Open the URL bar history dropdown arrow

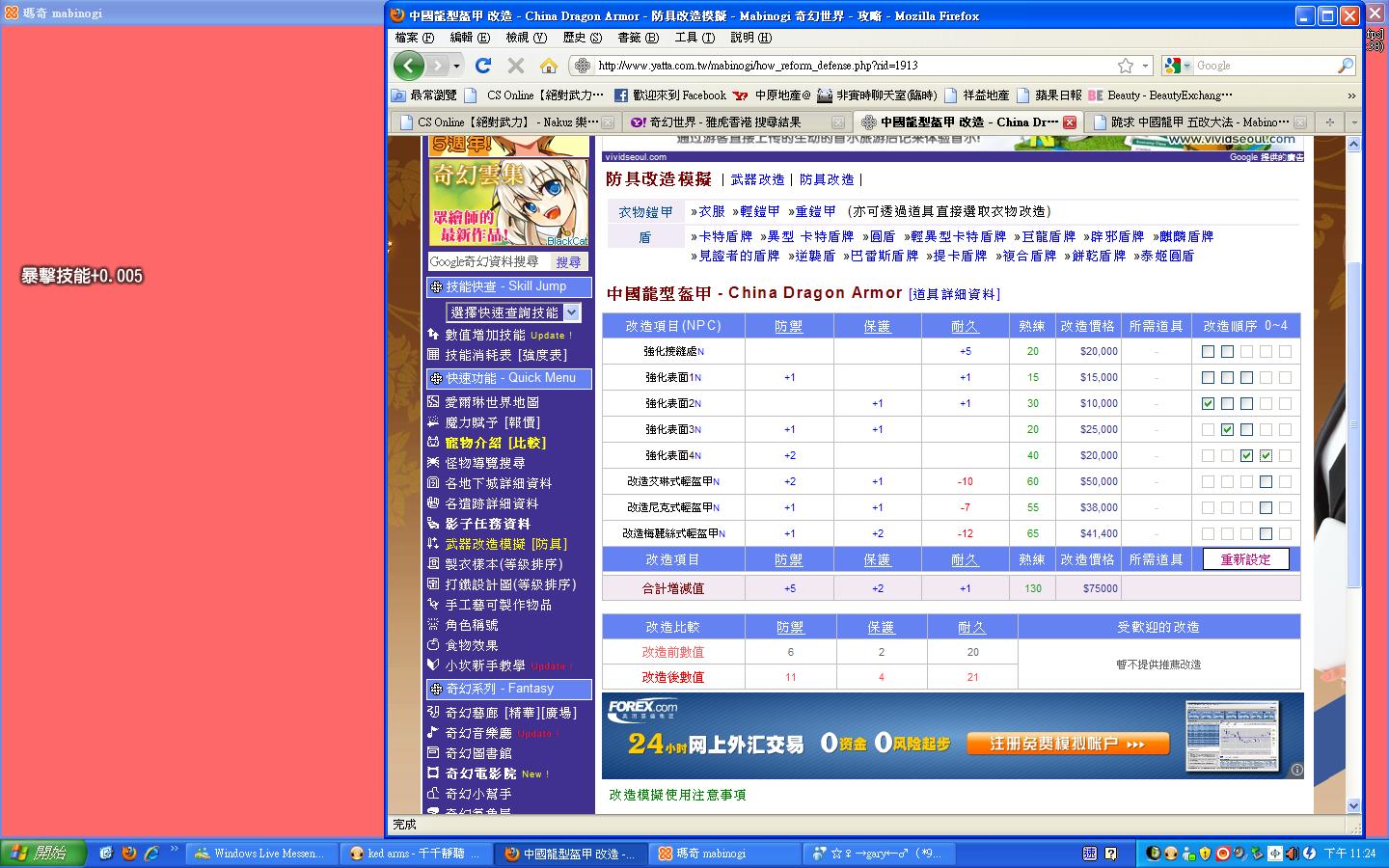(1145, 66)
